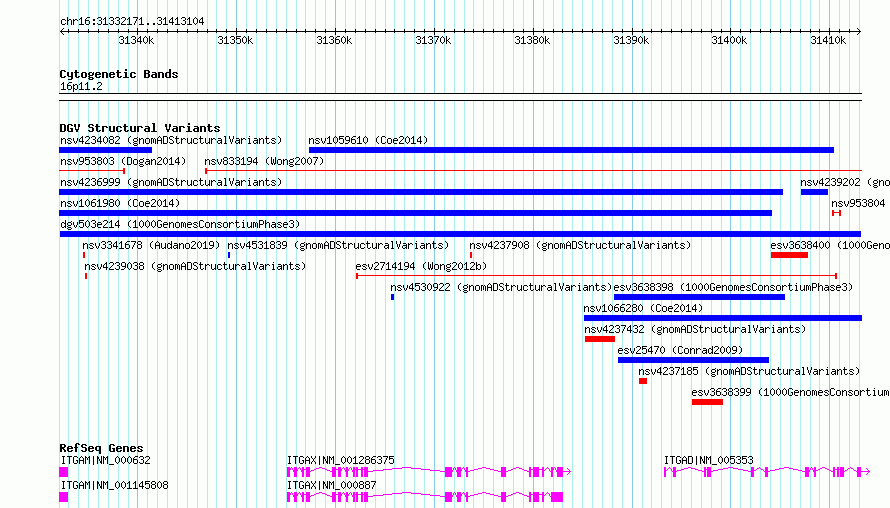
Task: Select the nsv3341678 (Audano2019) variant label
Action: tap(151, 246)
